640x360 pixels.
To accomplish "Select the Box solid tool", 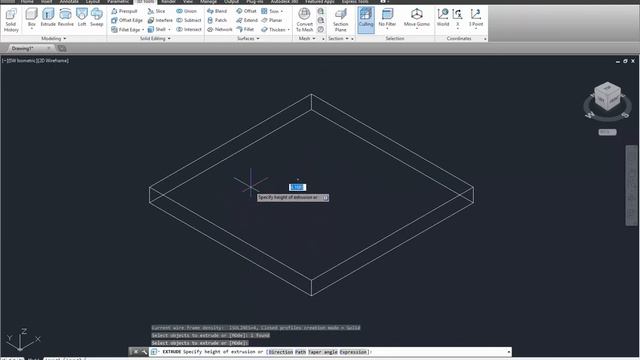I will tap(31, 17).
